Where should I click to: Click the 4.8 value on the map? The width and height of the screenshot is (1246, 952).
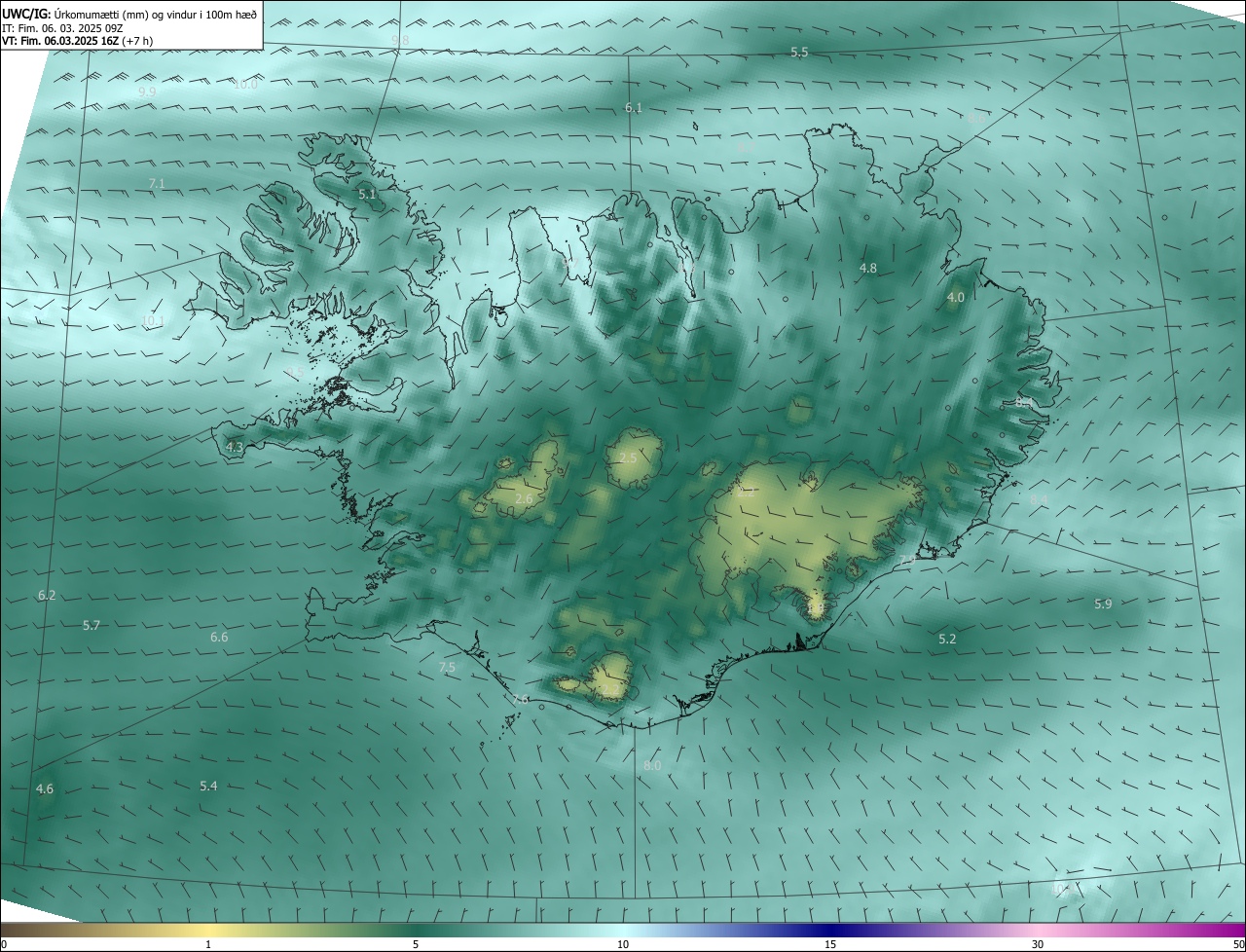(868, 268)
